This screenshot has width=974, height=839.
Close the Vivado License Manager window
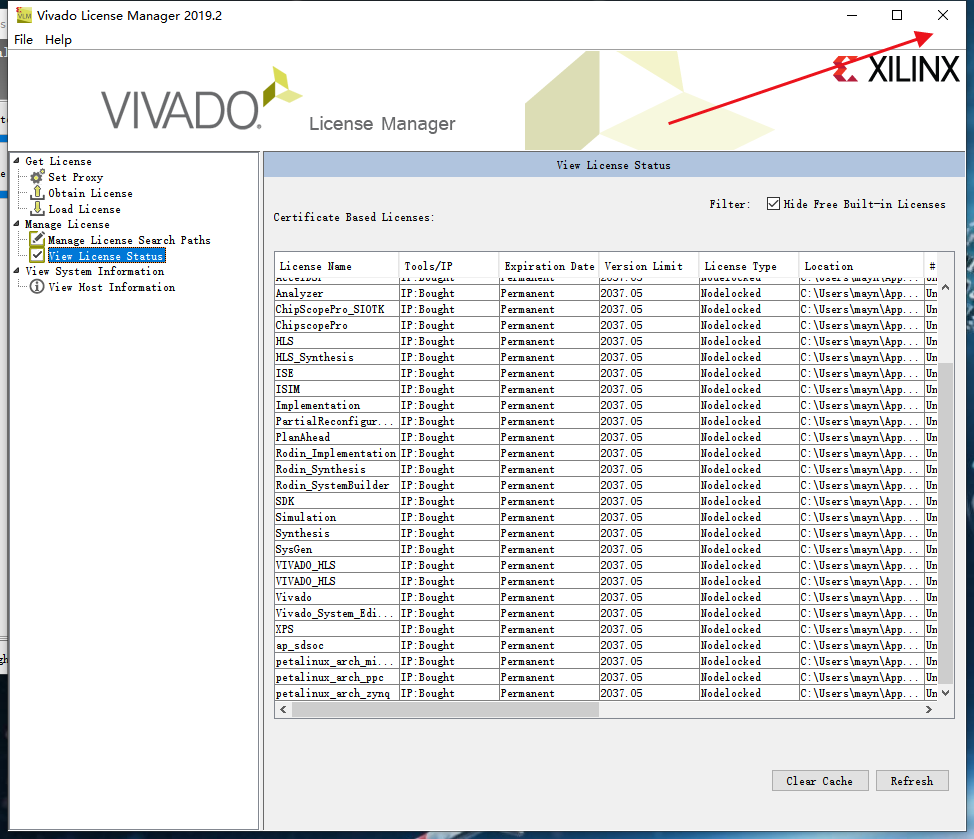pos(943,15)
